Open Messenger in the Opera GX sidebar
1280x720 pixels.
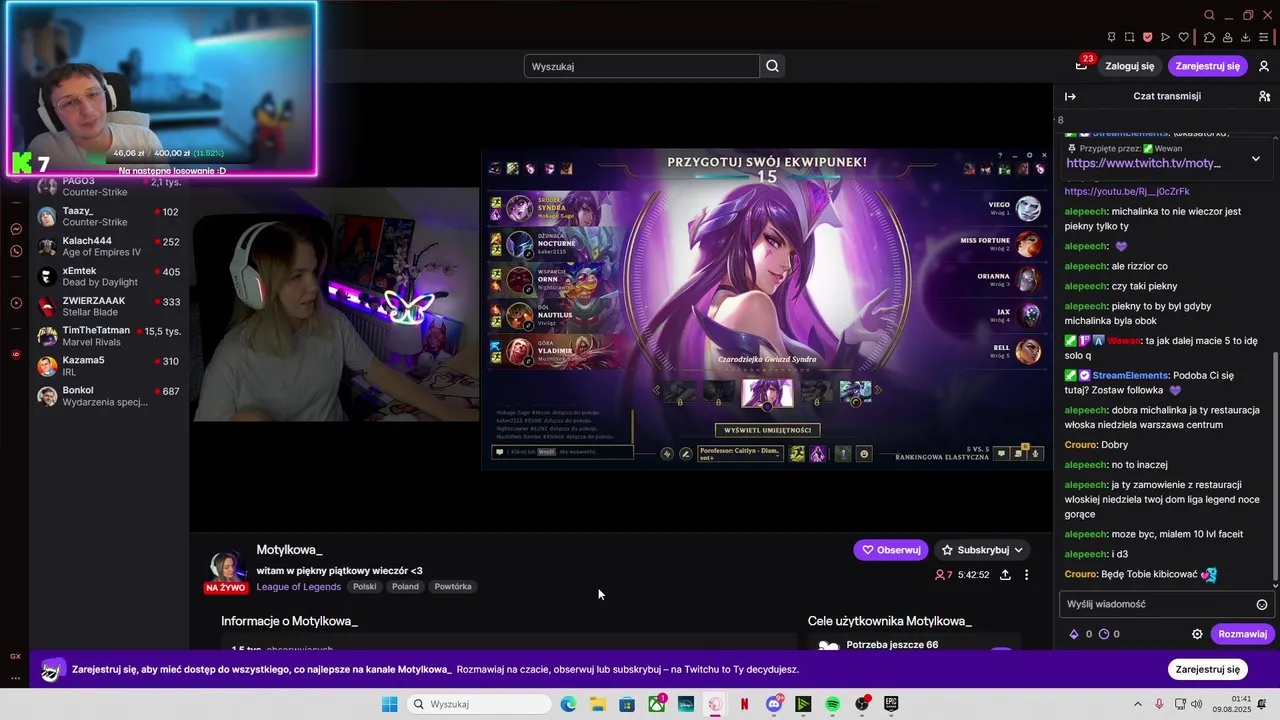16,229
